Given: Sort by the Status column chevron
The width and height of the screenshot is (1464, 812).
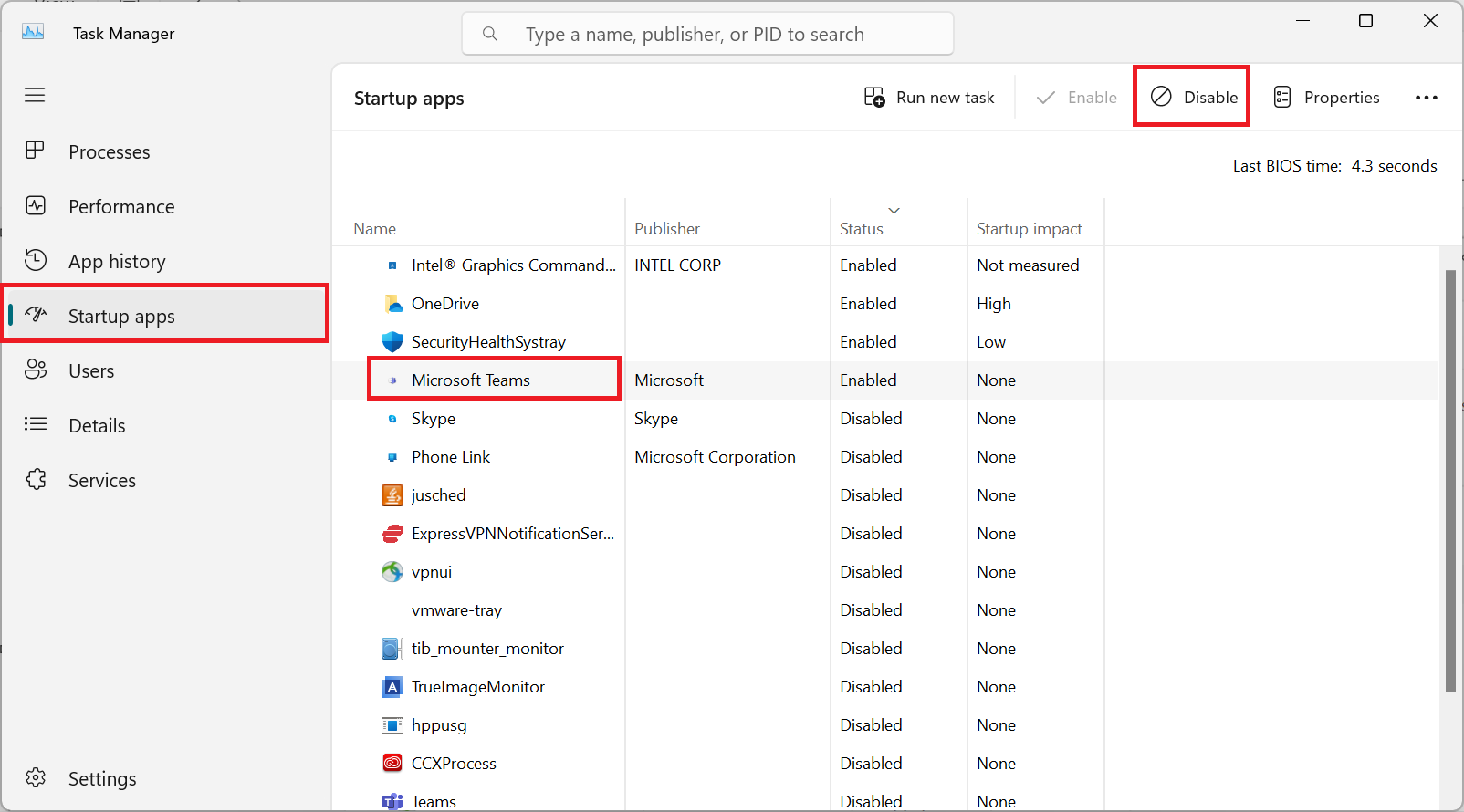Looking at the screenshot, I should pos(894,211).
